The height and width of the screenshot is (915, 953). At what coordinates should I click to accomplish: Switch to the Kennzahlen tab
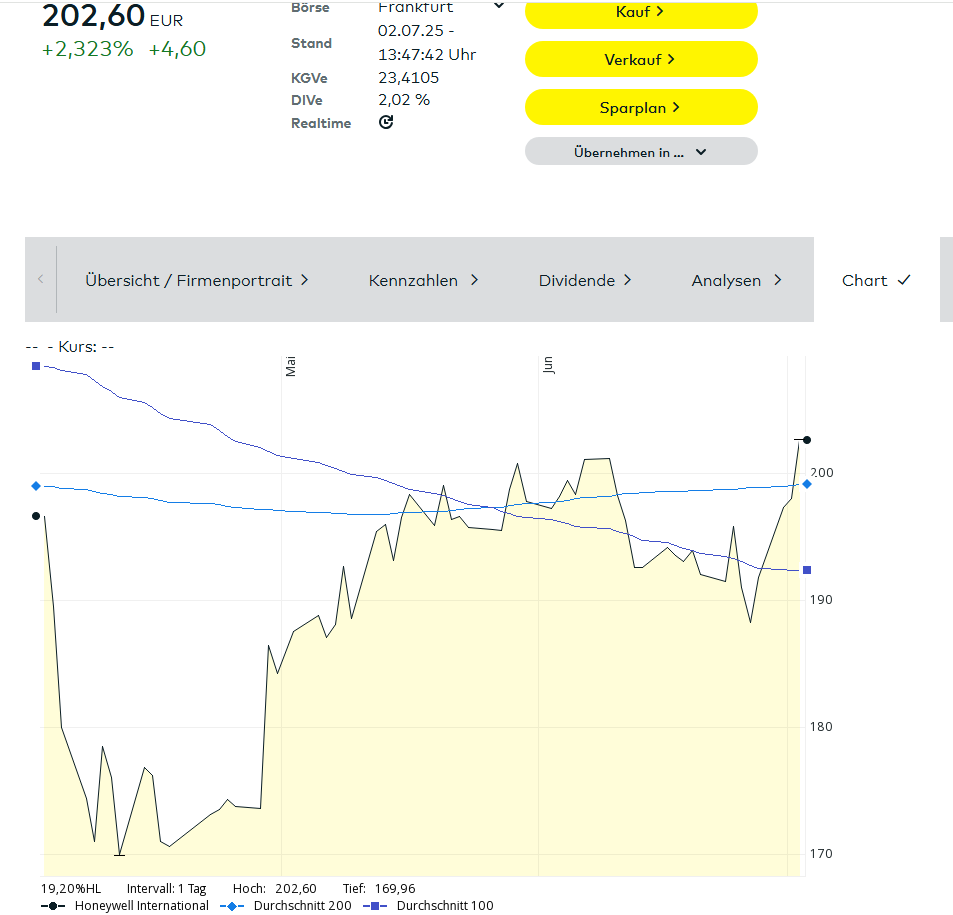[x=424, y=280]
